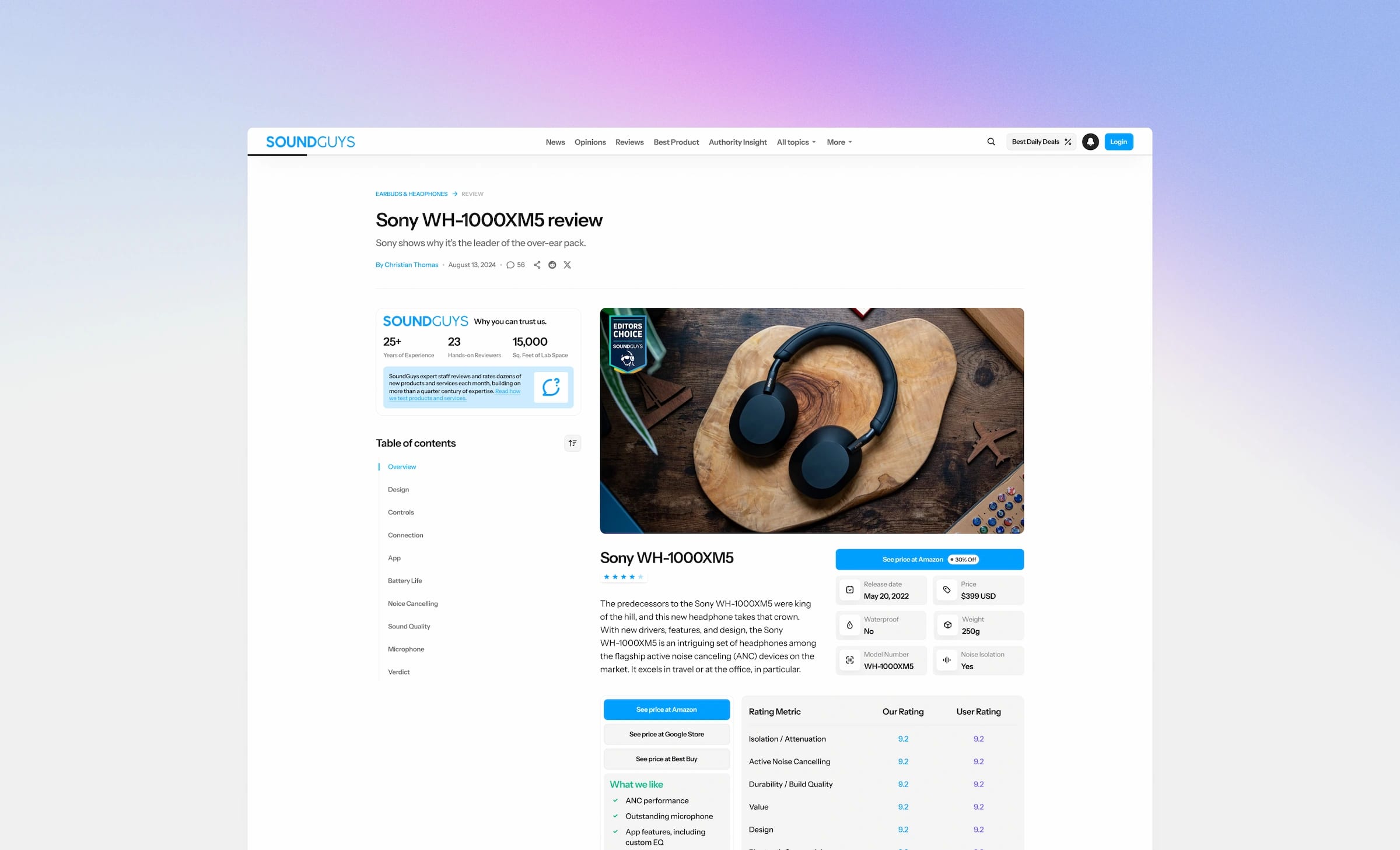
Task: Click the Active Noise Cancelling rating row label
Action: (x=790, y=761)
